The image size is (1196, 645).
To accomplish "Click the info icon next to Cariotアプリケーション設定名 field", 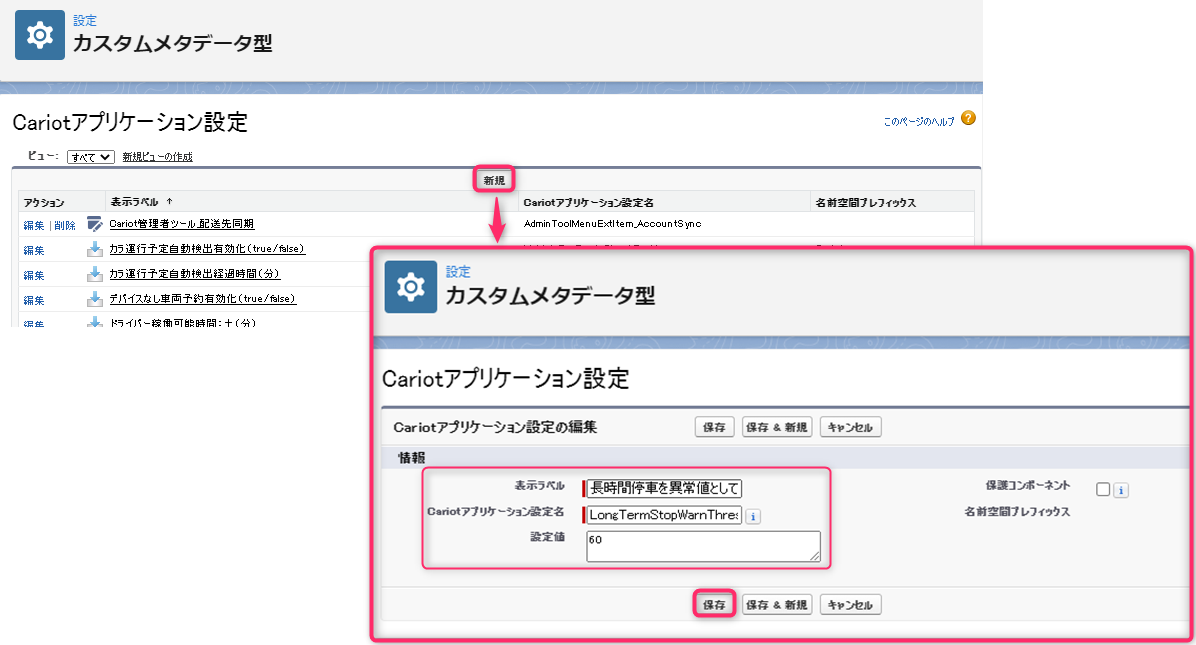I will click(753, 516).
